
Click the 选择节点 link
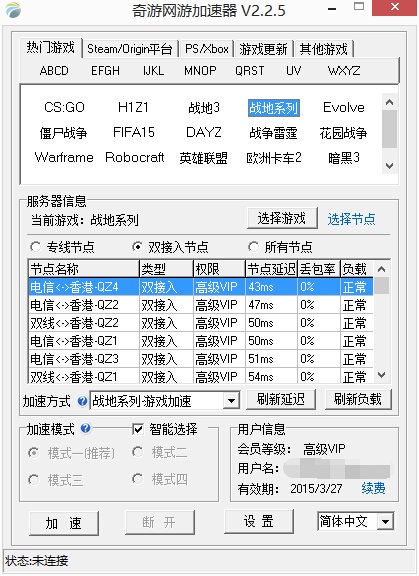351,219
